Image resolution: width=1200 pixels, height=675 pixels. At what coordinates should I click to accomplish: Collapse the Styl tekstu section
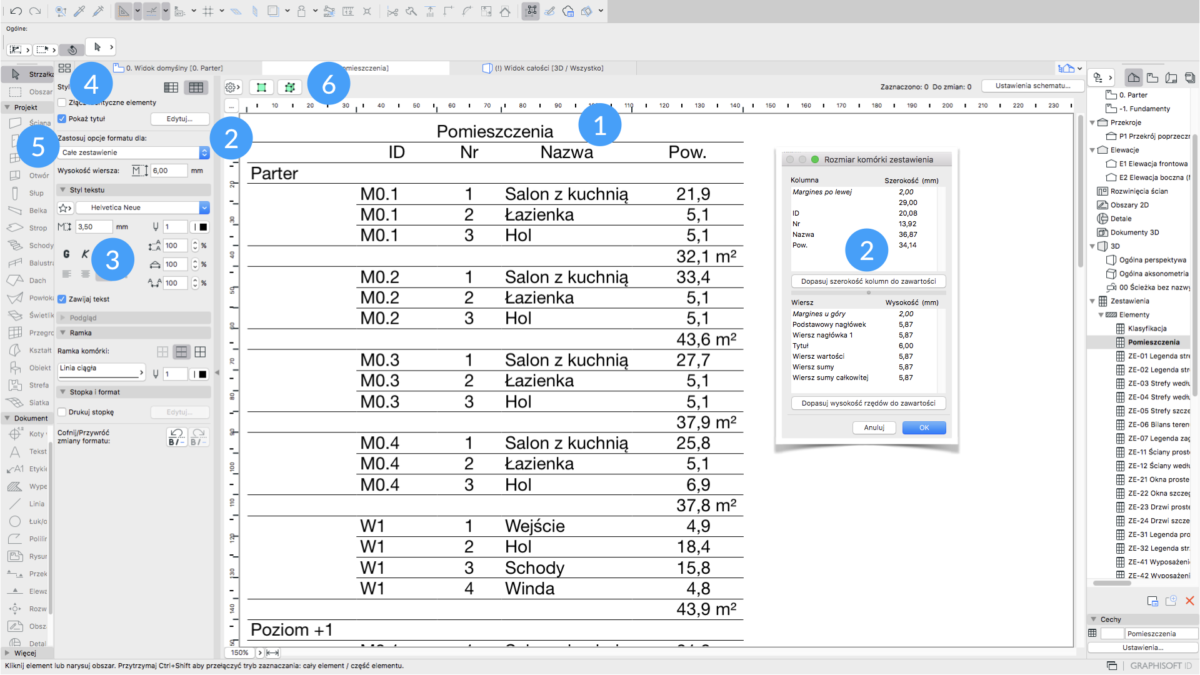tap(64, 189)
